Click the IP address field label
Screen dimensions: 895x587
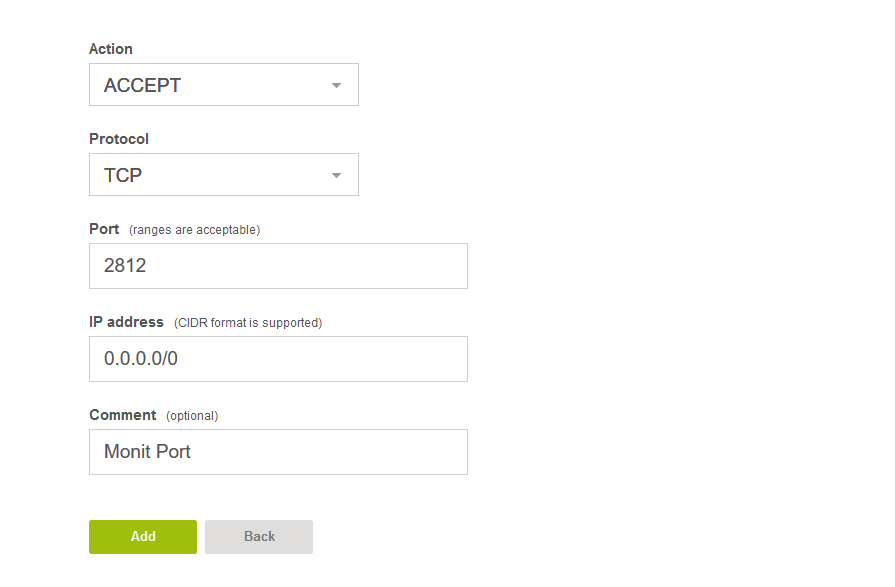pos(126,322)
